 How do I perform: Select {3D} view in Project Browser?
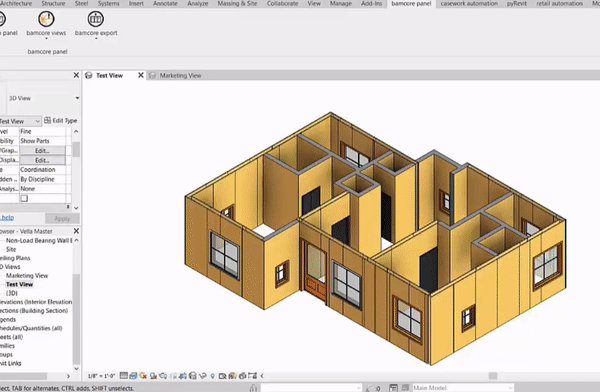[x=11, y=293]
